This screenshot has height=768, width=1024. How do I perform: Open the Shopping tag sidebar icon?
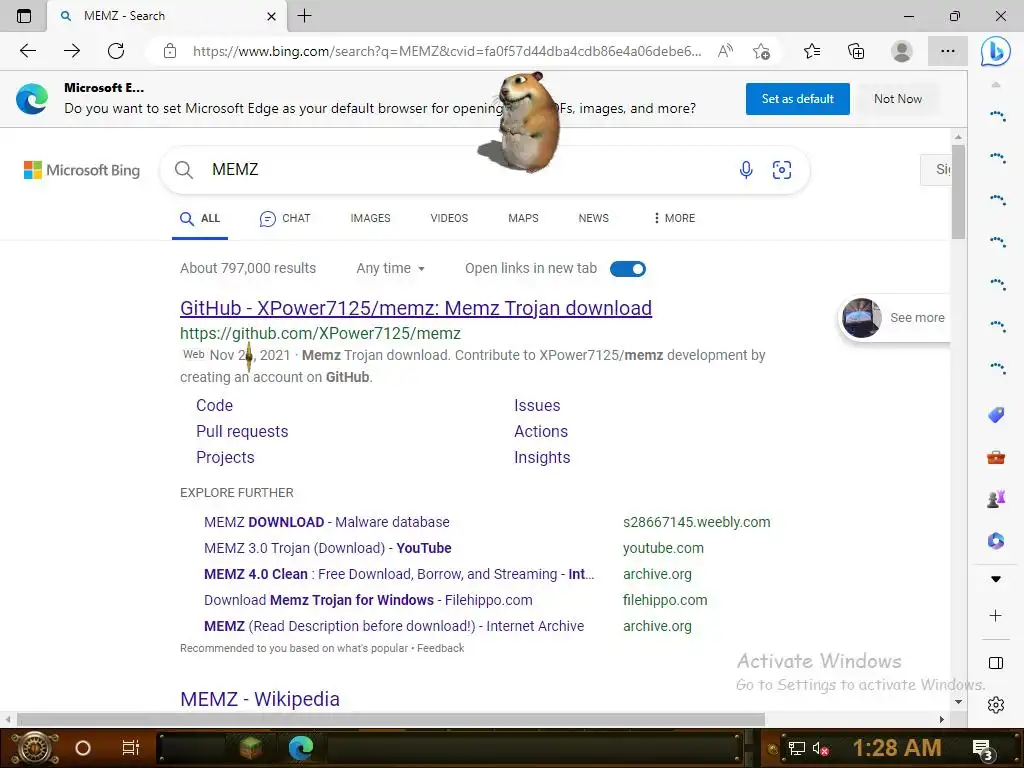996,415
